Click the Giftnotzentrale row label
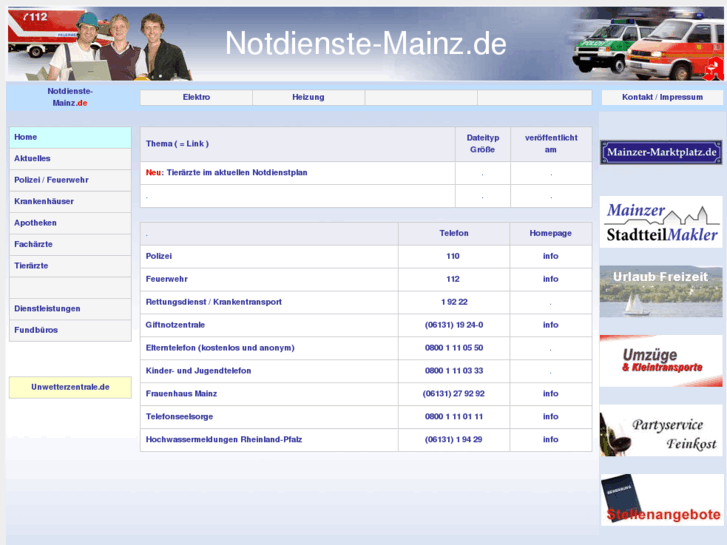The width and height of the screenshot is (727, 545). coord(175,325)
